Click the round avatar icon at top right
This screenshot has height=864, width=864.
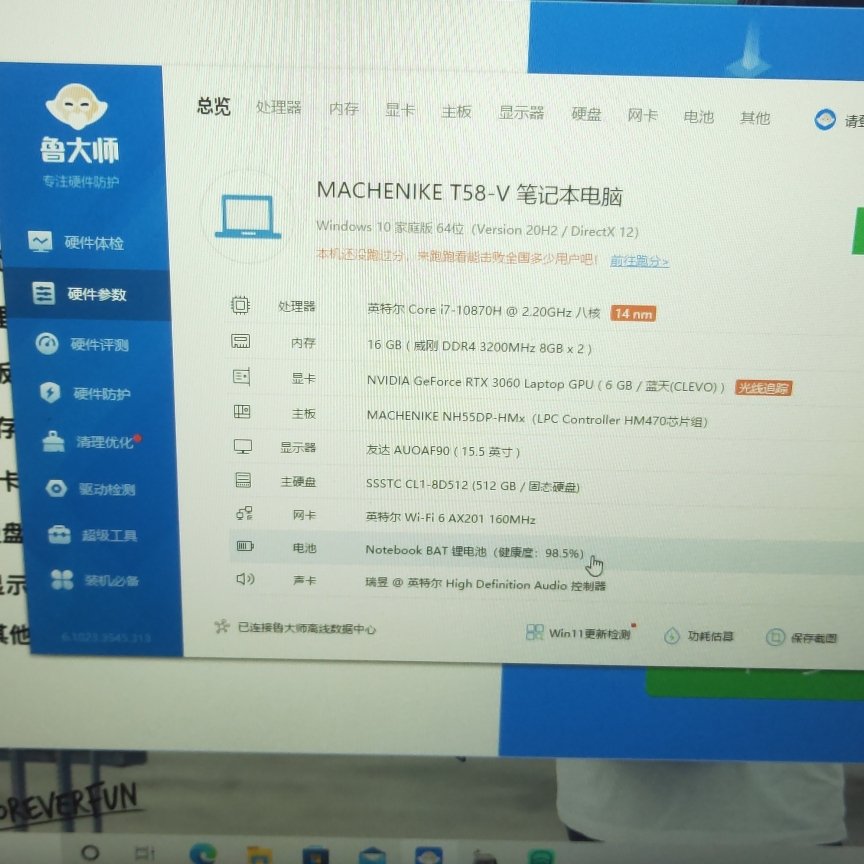point(825,120)
